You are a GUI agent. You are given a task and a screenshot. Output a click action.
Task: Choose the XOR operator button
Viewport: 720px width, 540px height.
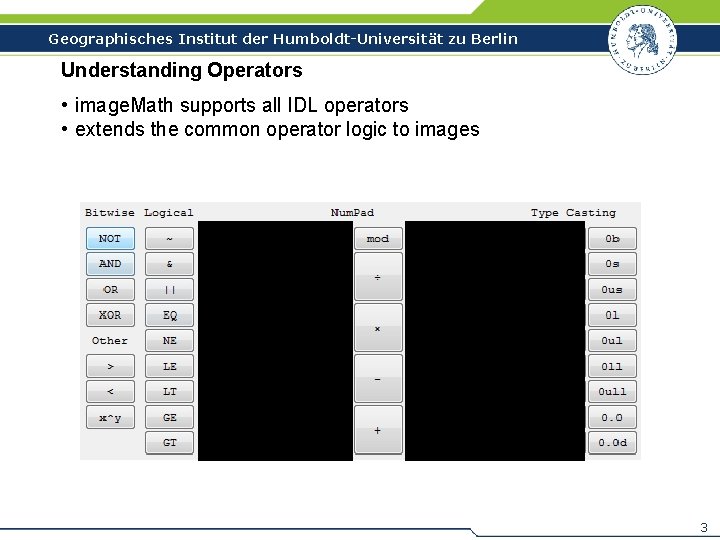(x=110, y=315)
